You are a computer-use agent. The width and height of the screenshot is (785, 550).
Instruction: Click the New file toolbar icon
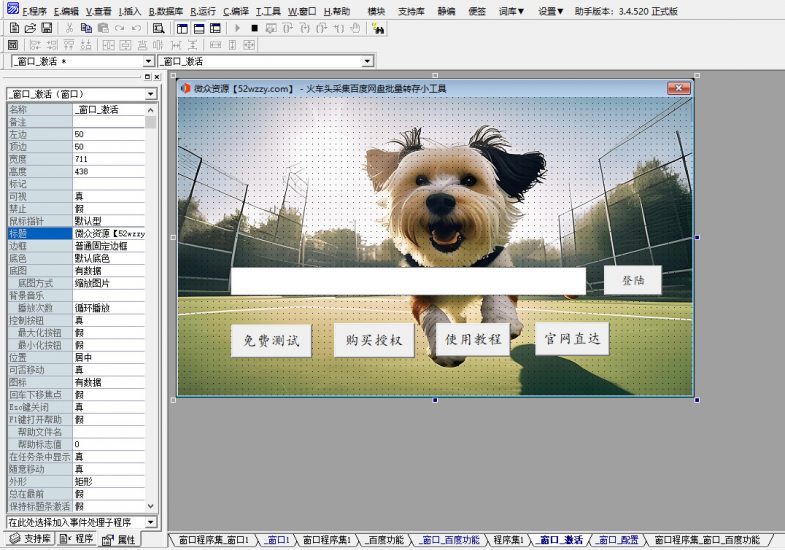(x=14, y=28)
